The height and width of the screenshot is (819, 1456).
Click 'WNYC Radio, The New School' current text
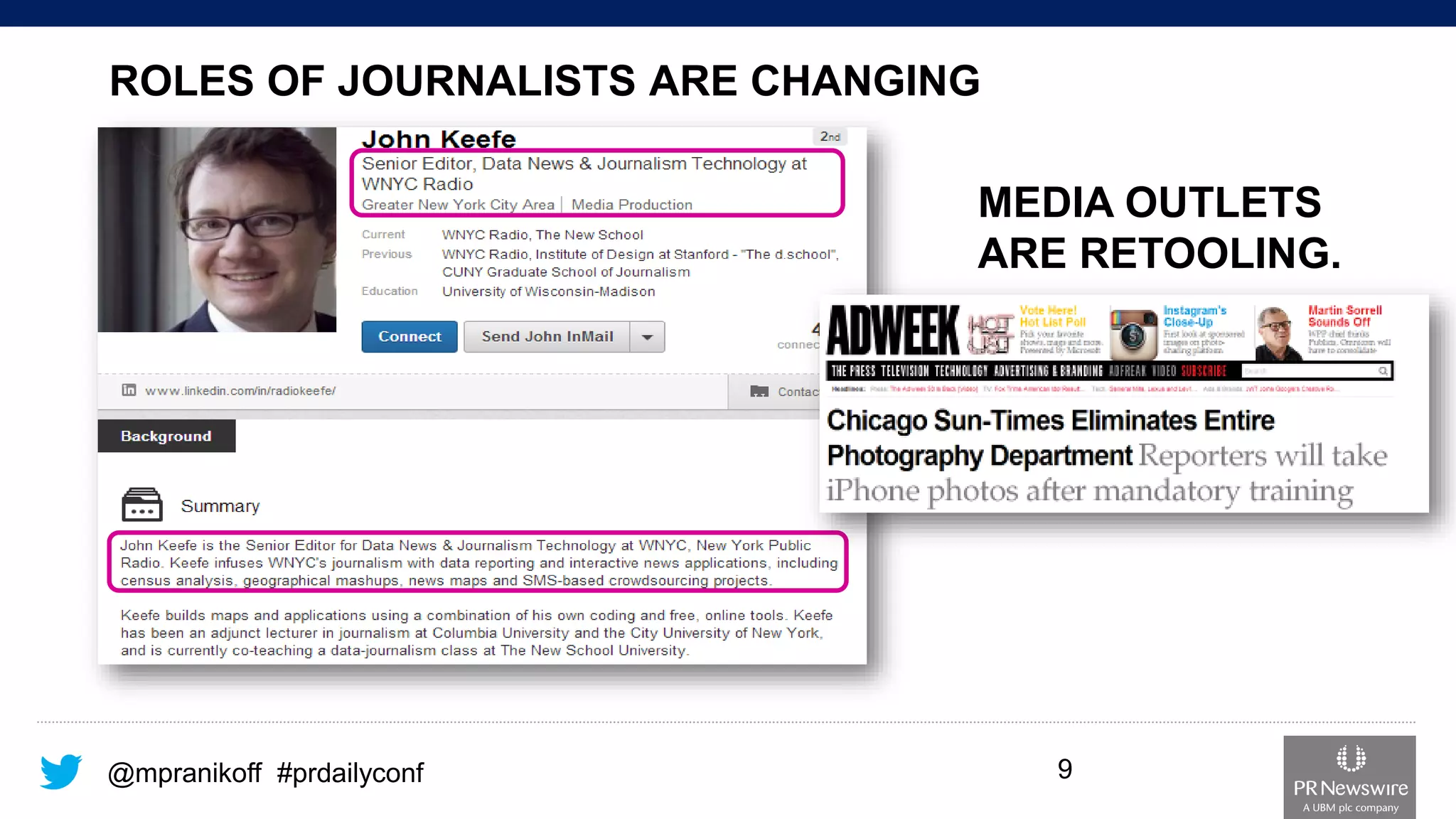tap(542, 235)
